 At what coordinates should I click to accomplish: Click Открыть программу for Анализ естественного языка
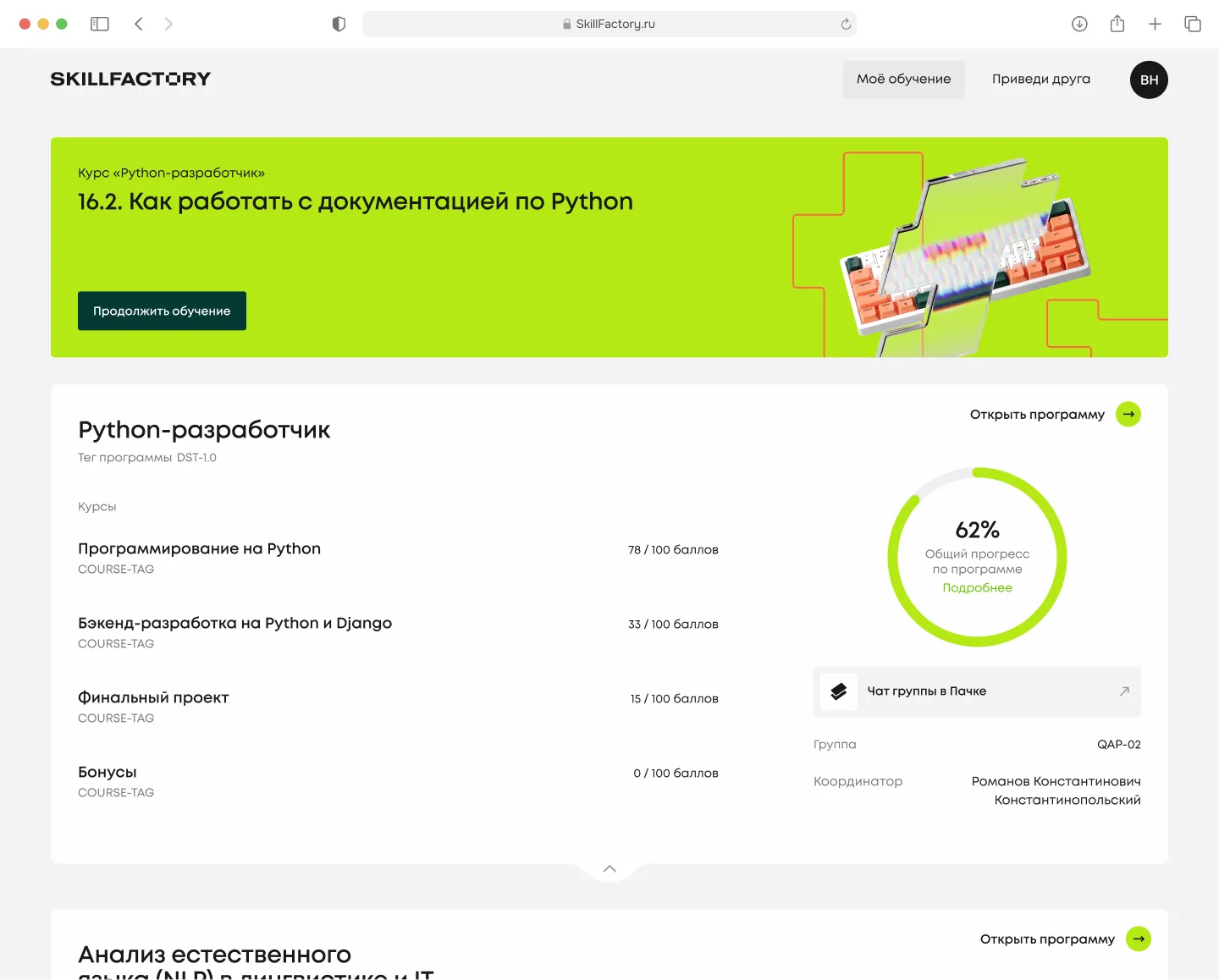[x=1047, y=939]
